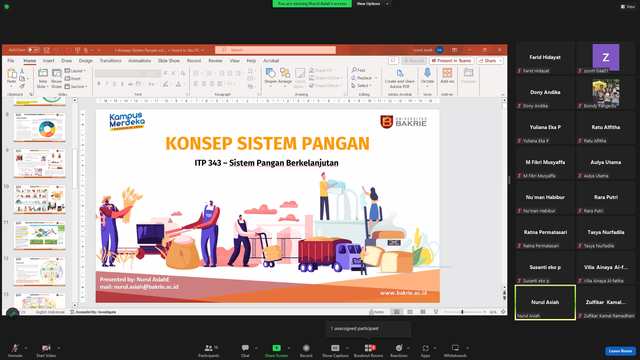Click the green Share Screen icon
Screen dimensions: 640x360
click(276, 348)
